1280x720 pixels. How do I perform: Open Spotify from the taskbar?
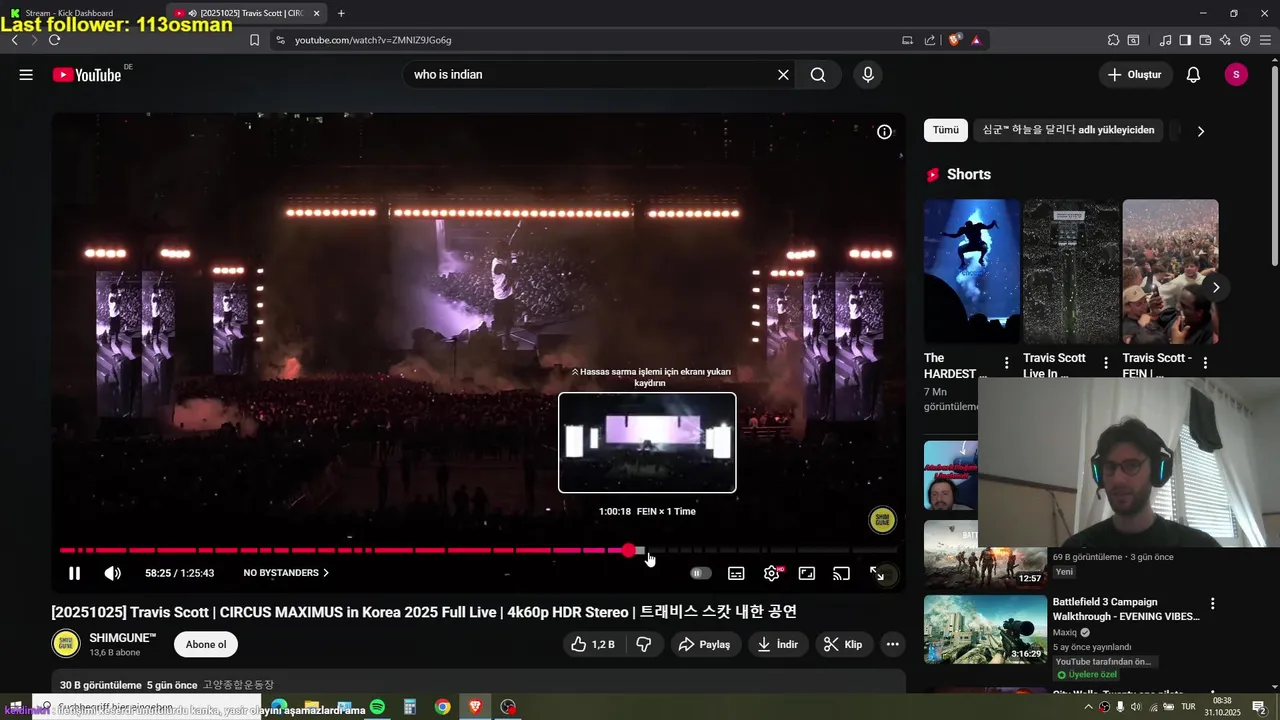pyautogui.click(x=377, y=707)
